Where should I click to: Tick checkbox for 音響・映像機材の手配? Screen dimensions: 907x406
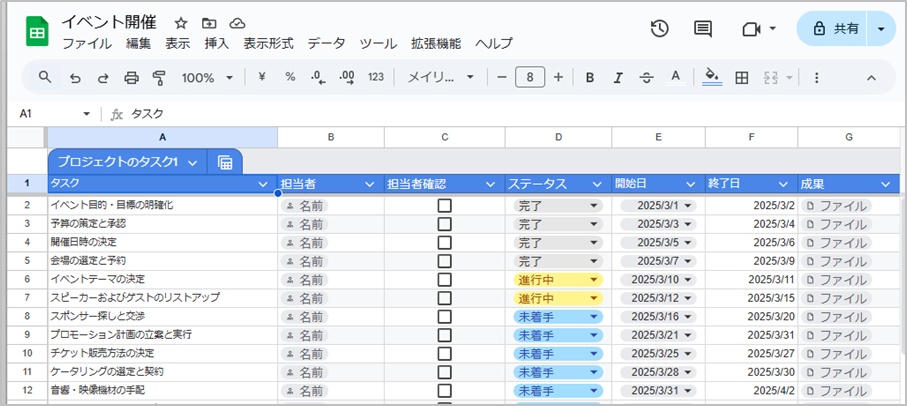point(444,390)
